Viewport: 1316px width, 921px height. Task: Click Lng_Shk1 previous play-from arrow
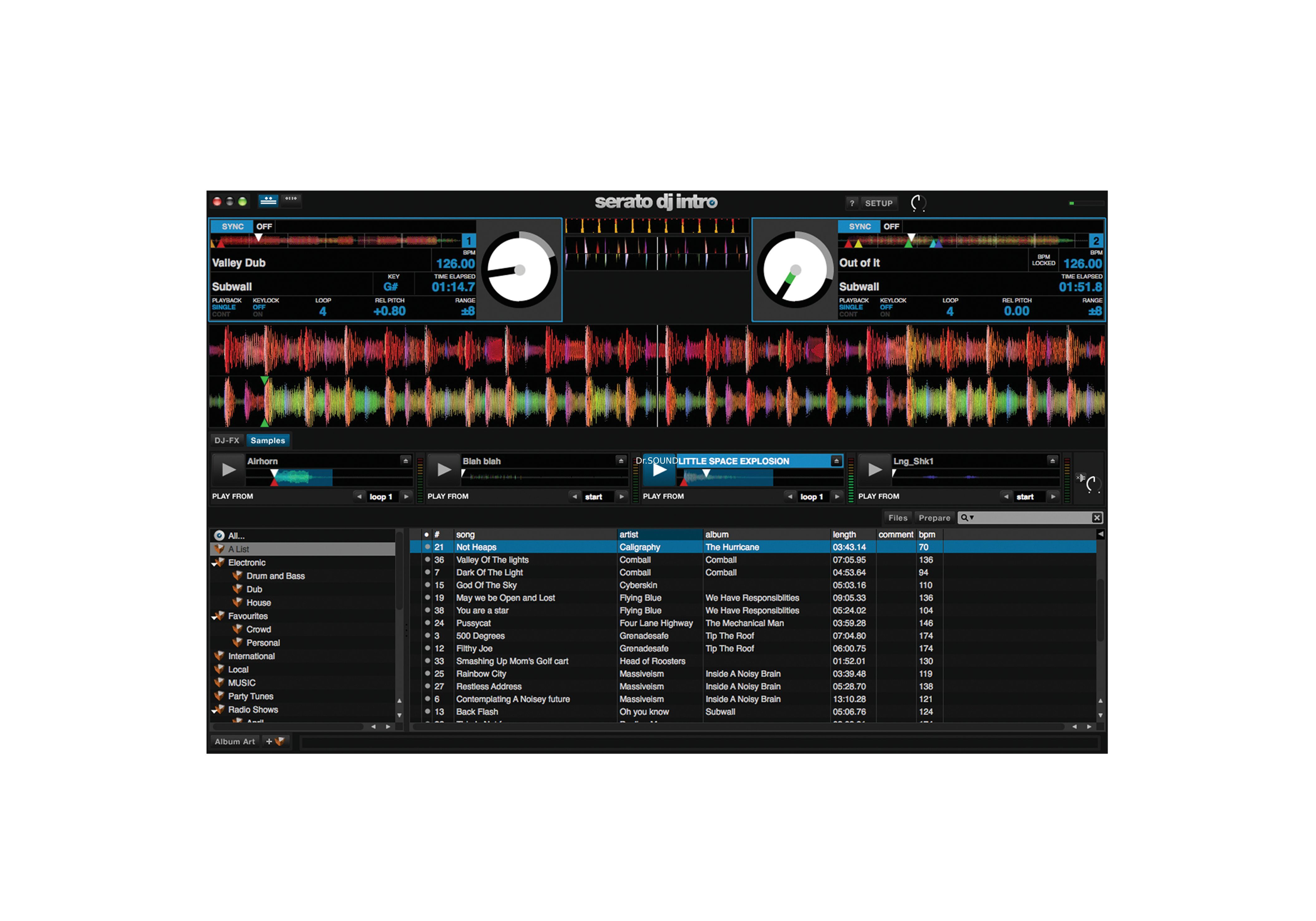(x=1006, y=496)
